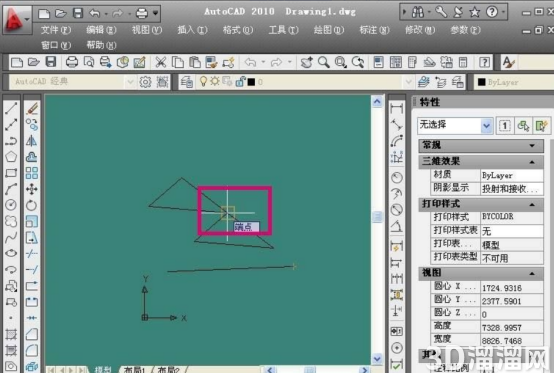Click the Pan realtime hand icon

click(x=306, y=63)
